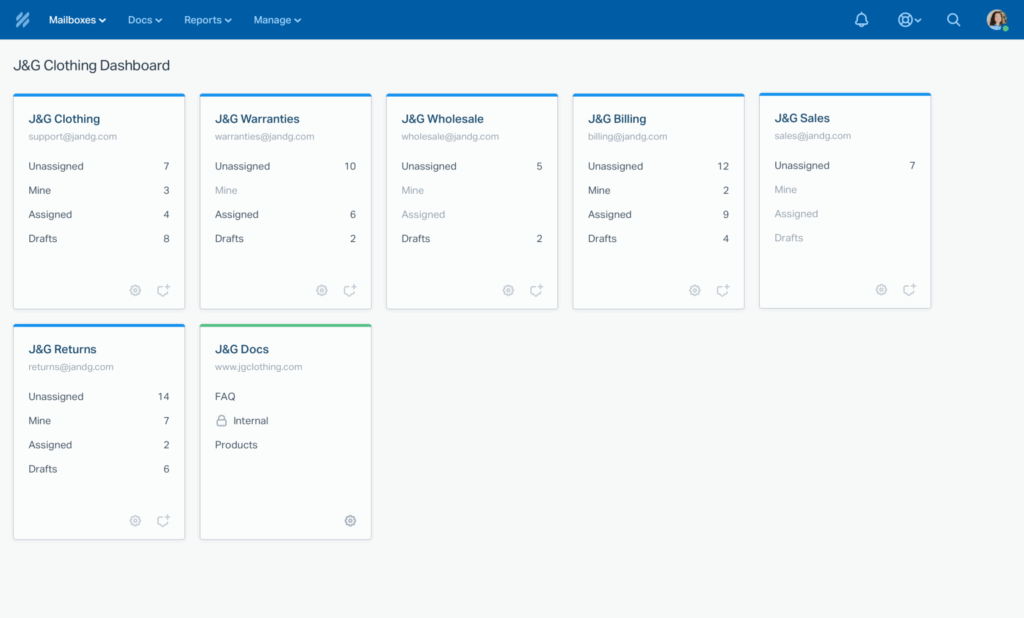Open settings gear on J&G Wholesale card

point(508,291)
